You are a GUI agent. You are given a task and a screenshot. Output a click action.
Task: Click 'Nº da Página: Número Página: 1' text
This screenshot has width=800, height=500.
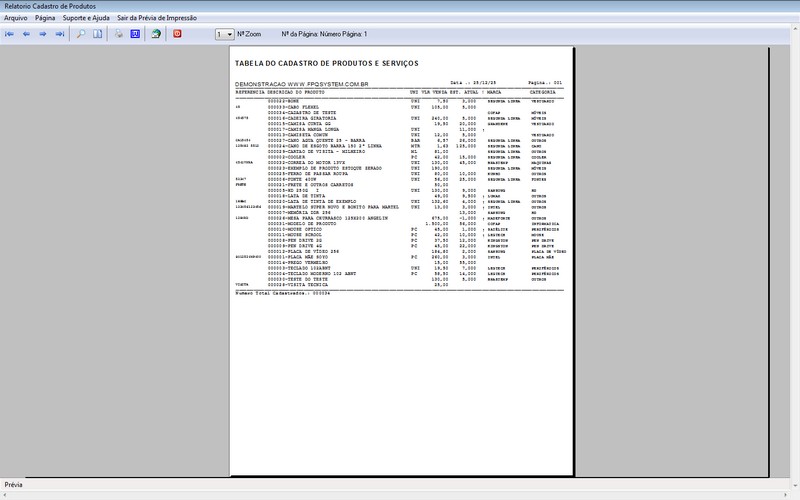[x=324, y=34]
